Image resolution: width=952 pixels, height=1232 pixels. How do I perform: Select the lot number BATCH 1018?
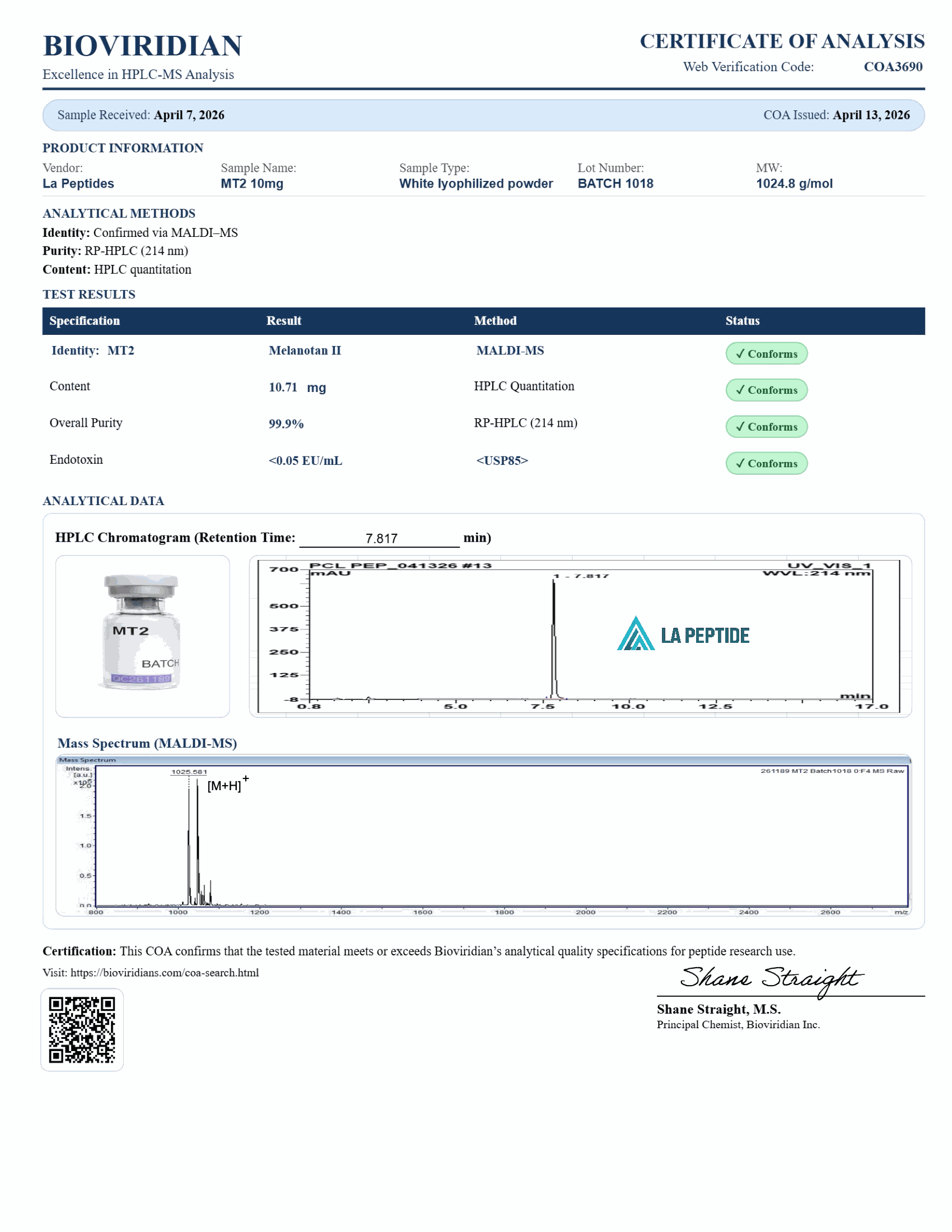[x=615, y=183]
